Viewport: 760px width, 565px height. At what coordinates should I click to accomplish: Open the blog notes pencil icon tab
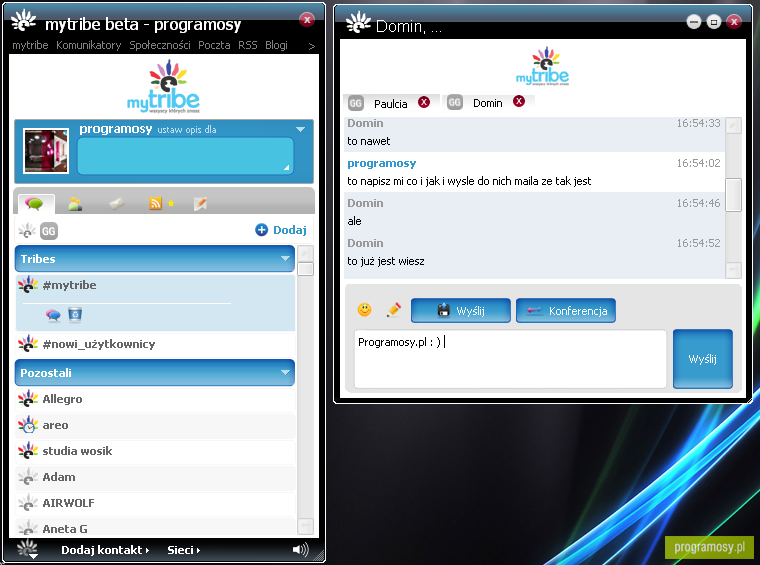(200, 204)
